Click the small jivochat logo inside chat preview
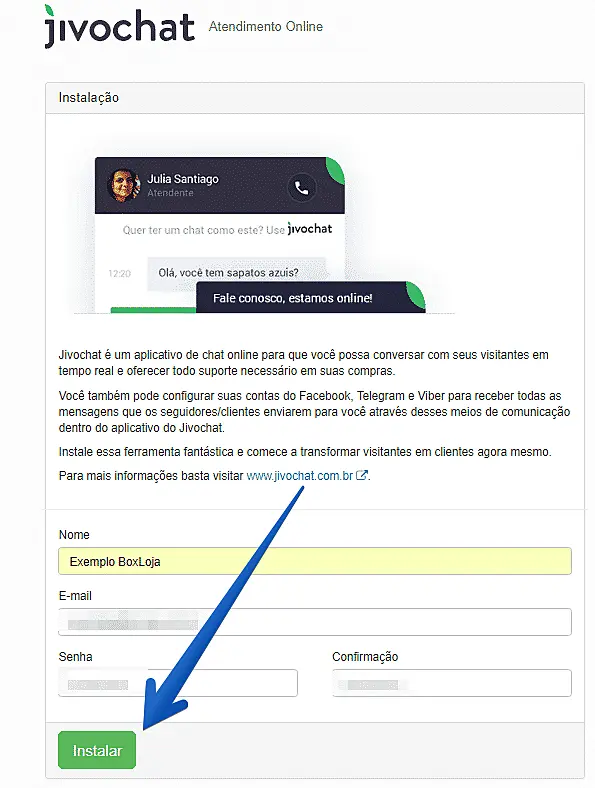Viewport: 595px width, 788px height. pyautogui.click(x=310, y=229)
